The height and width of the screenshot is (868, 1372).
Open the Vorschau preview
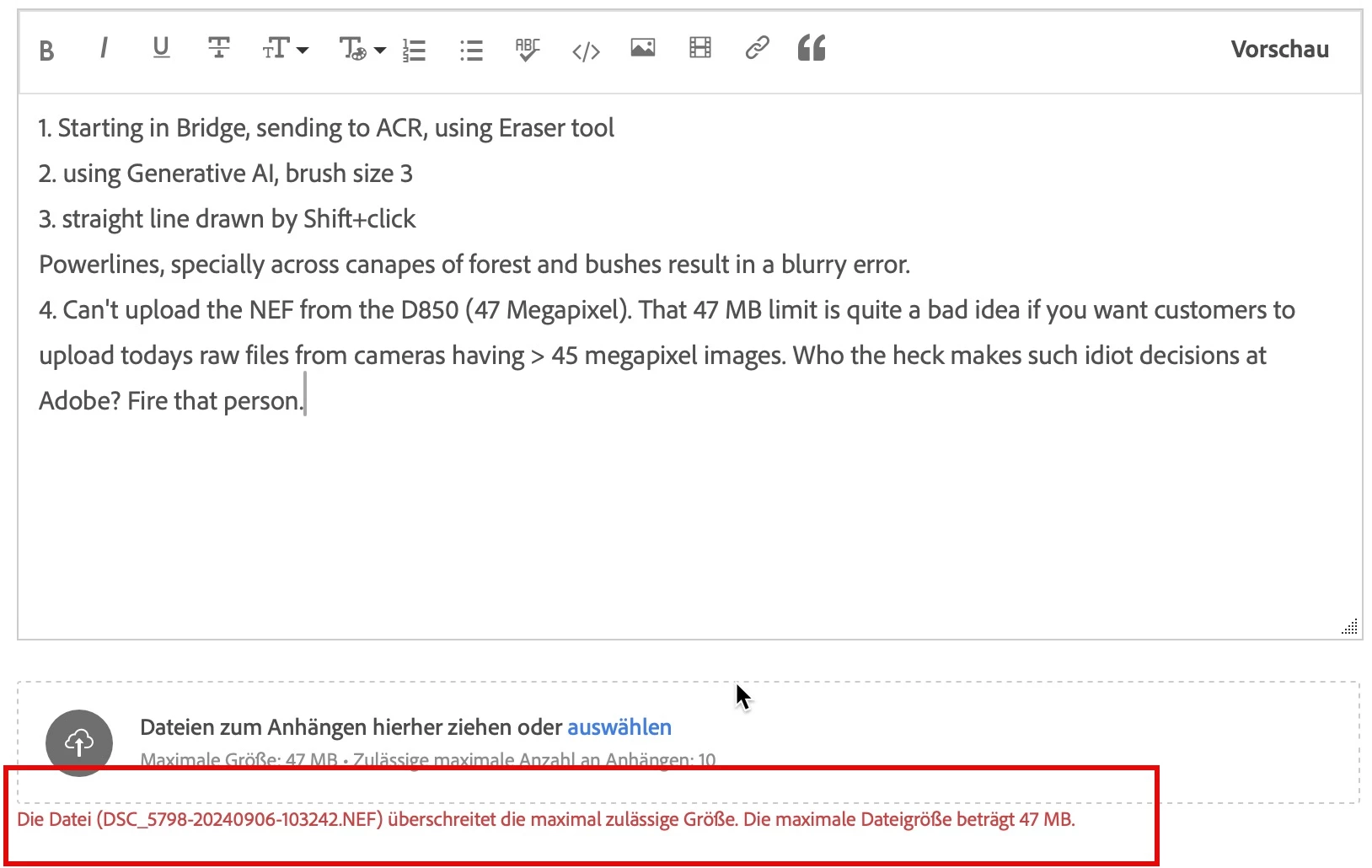(1279, 49)
